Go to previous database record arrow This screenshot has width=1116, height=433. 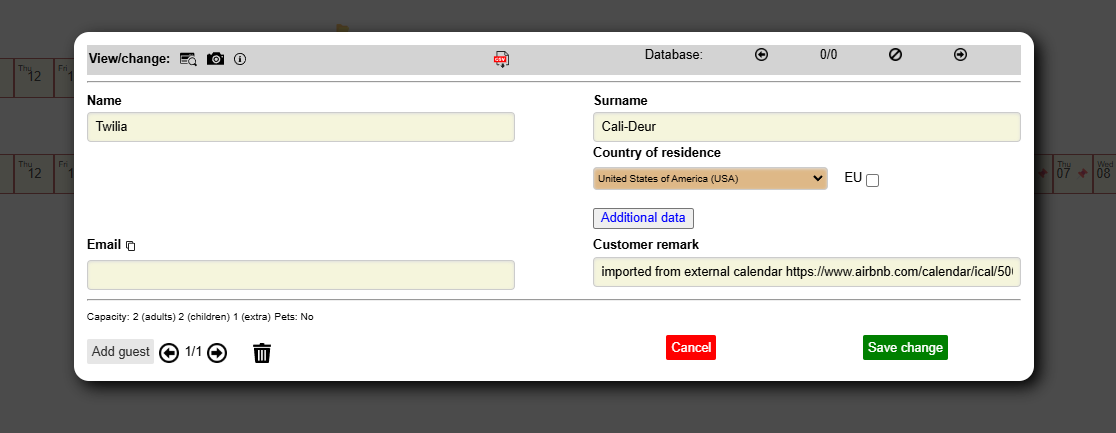click(761, 55)
